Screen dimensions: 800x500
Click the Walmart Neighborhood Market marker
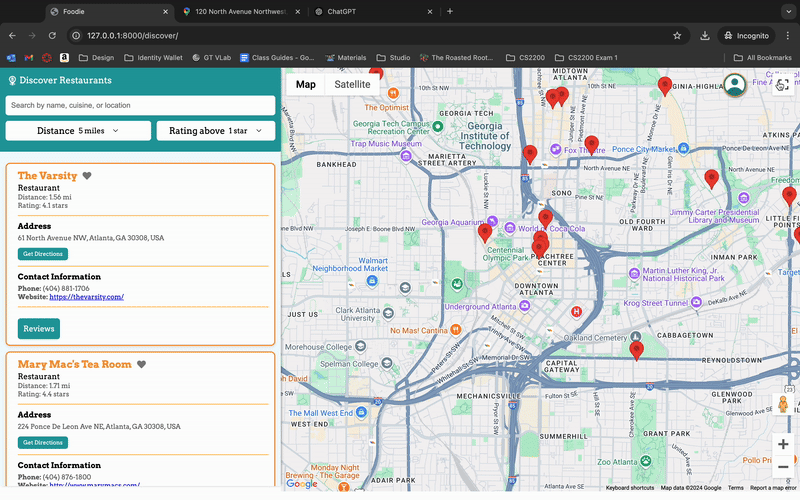[372, 281]
